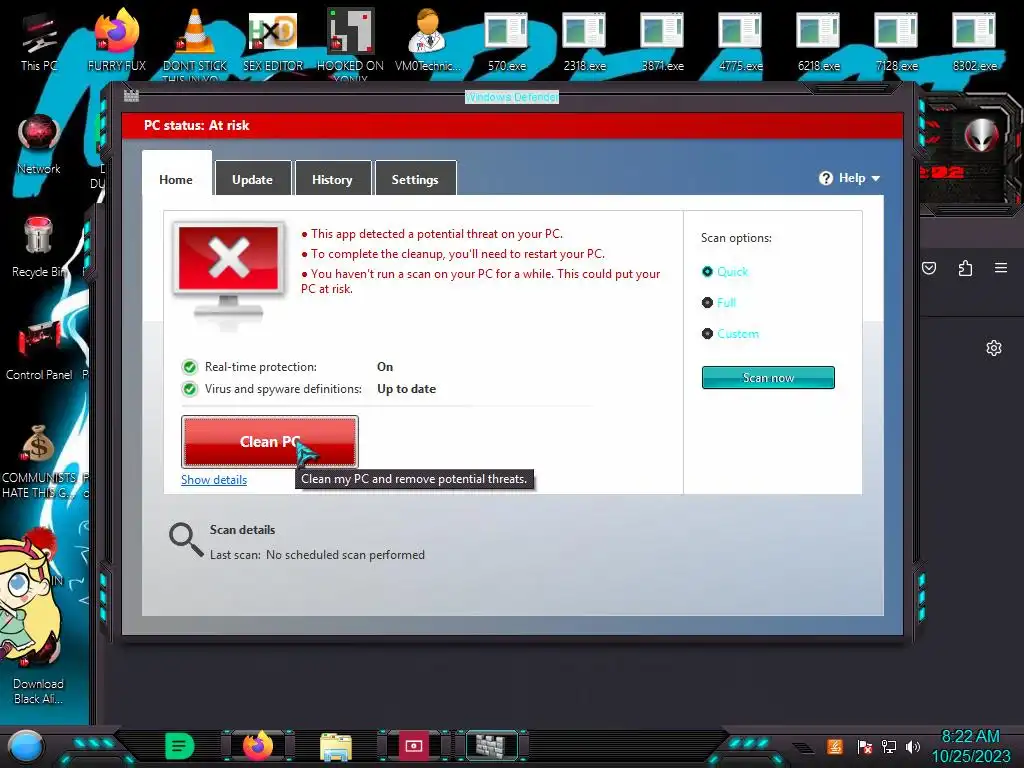Screen dimensions: 1024x768
Task: Click 'No scheduled scan performed' text
Action: (345, 554)
